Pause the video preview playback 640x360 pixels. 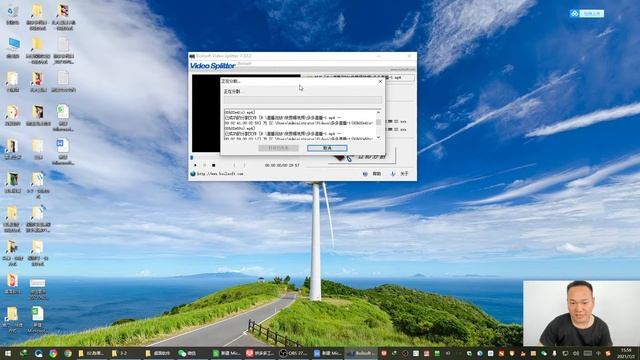pos(204,165)
